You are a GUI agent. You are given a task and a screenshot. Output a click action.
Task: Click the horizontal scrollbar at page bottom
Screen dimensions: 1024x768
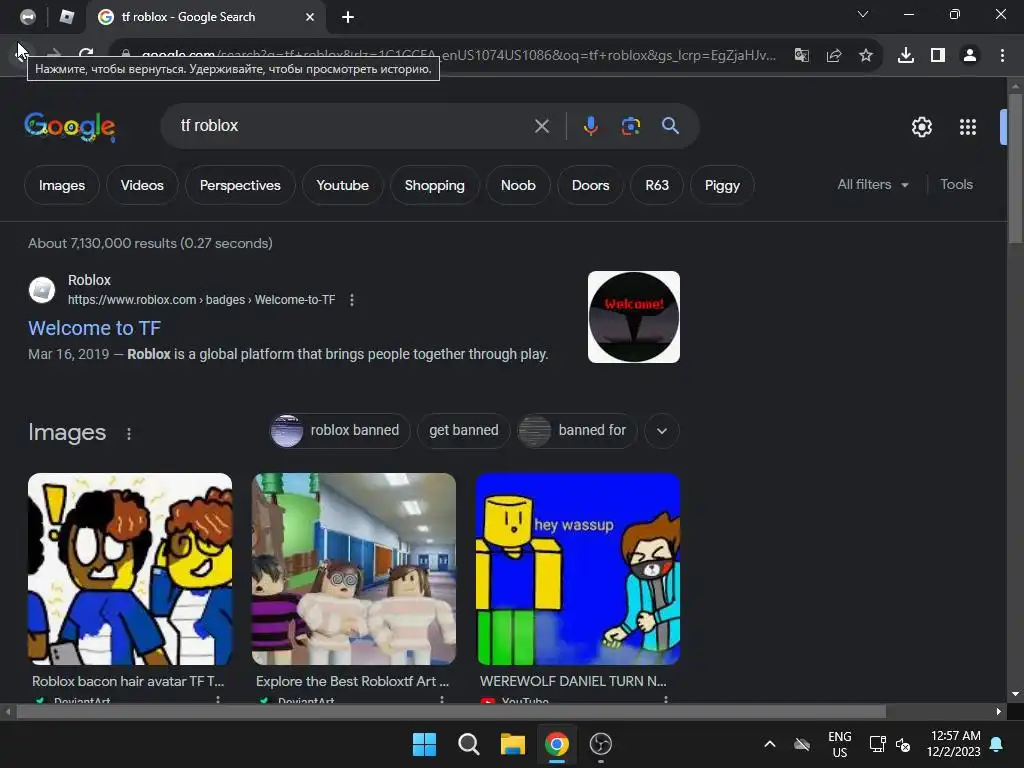click(x=451, y=712)
